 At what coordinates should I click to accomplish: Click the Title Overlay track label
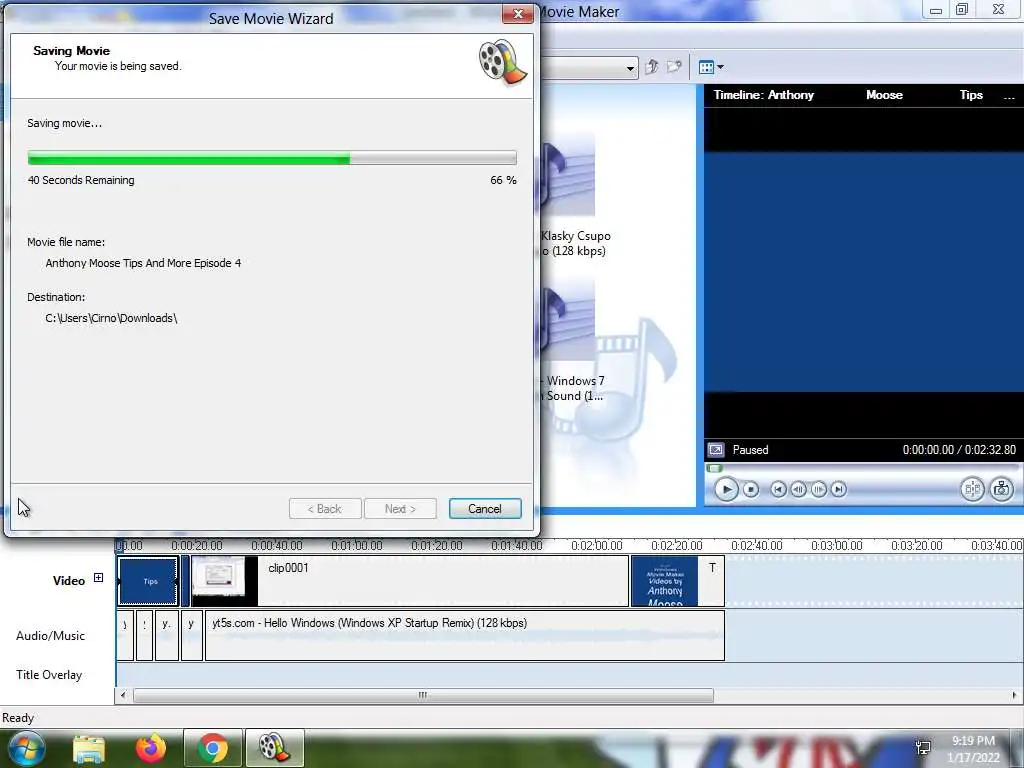coord(49,675)
